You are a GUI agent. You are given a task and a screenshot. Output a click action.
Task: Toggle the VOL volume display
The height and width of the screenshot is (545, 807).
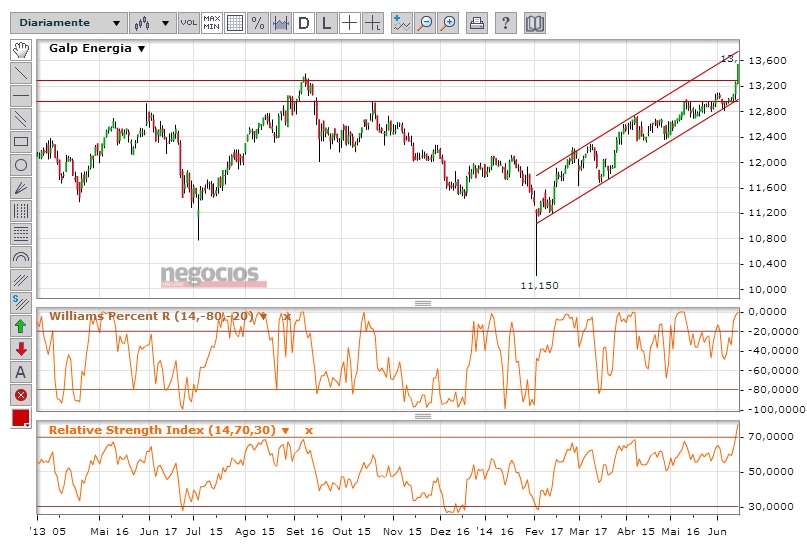189,23
